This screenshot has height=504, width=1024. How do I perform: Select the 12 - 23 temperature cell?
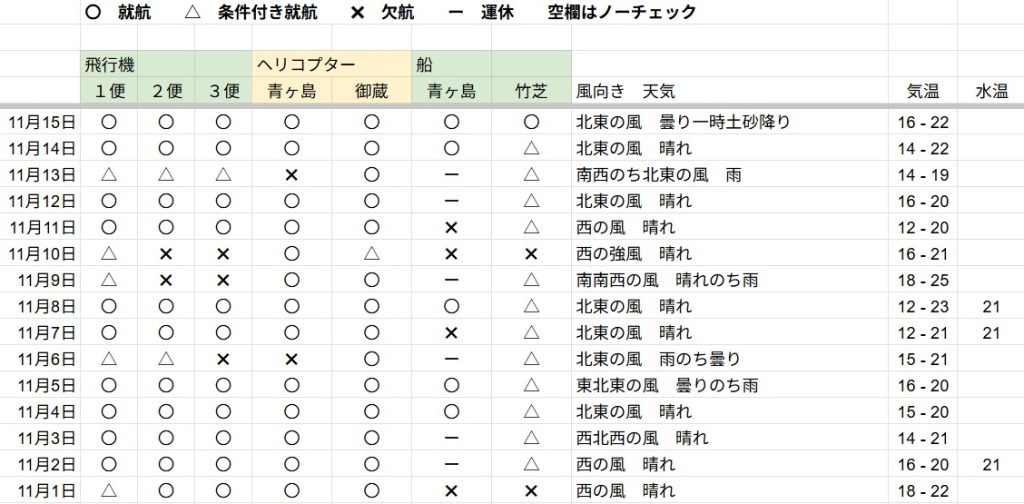coord(924,307)
